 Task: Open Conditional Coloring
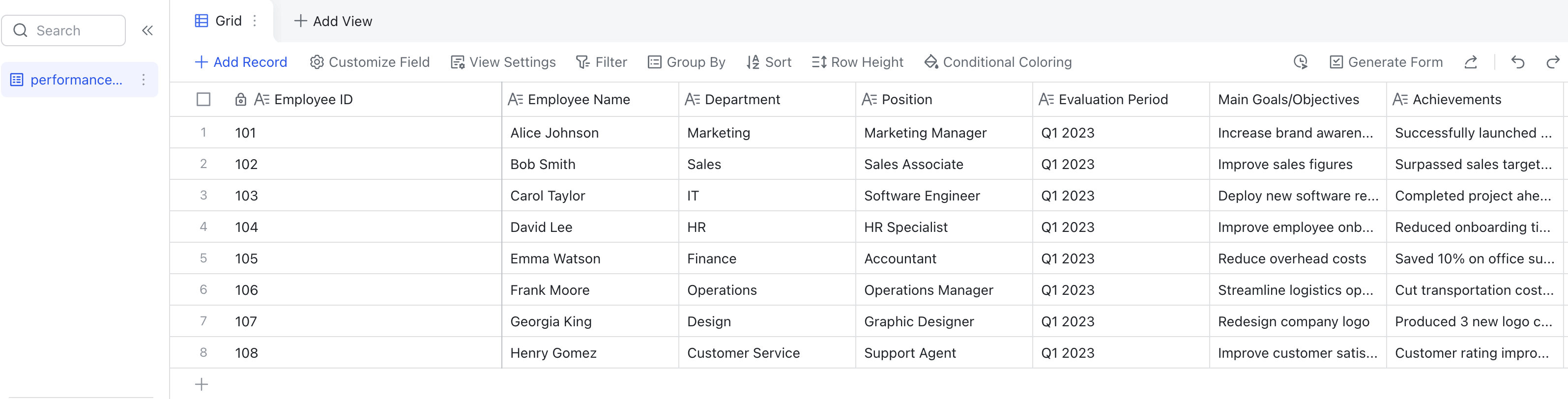pyautogui.click(x=998, y=62)
